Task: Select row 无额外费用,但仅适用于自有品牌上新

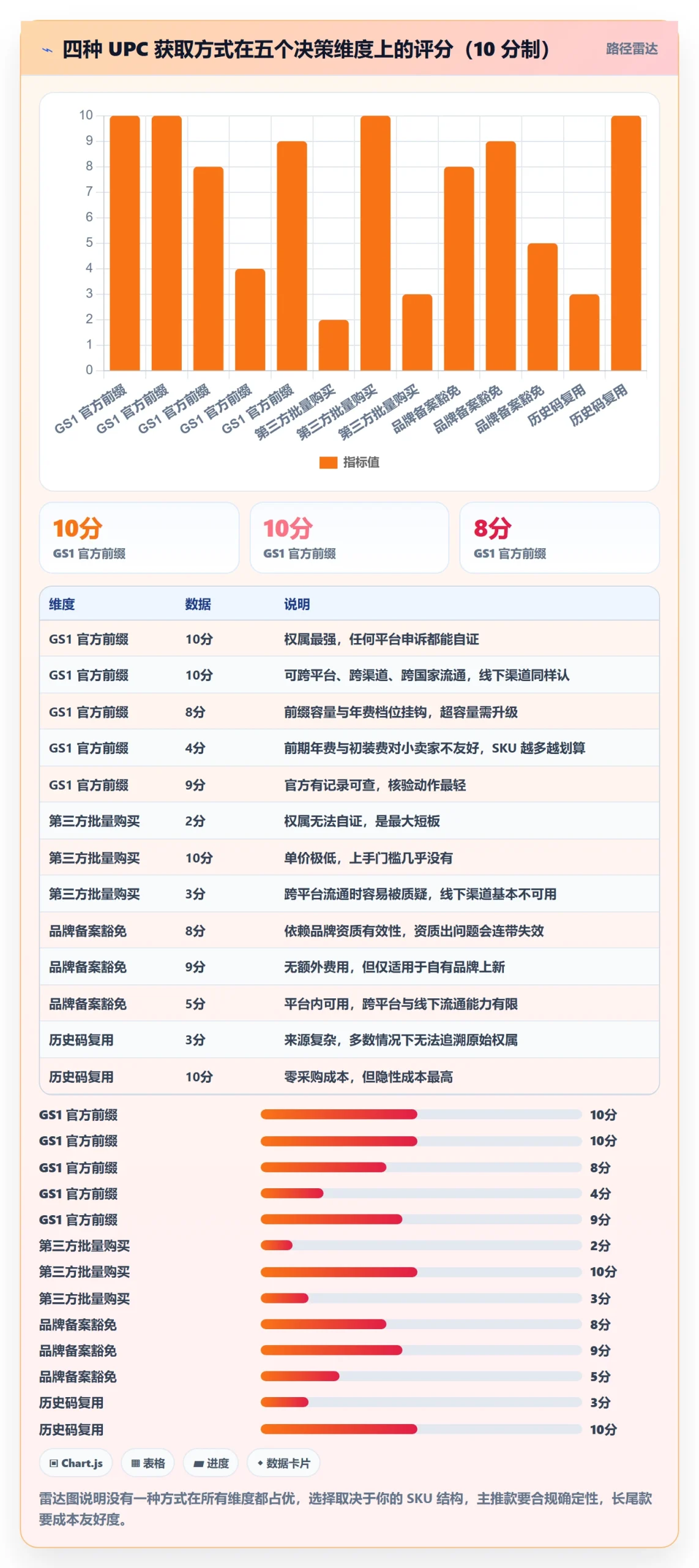Action: (x=349, y=967)
